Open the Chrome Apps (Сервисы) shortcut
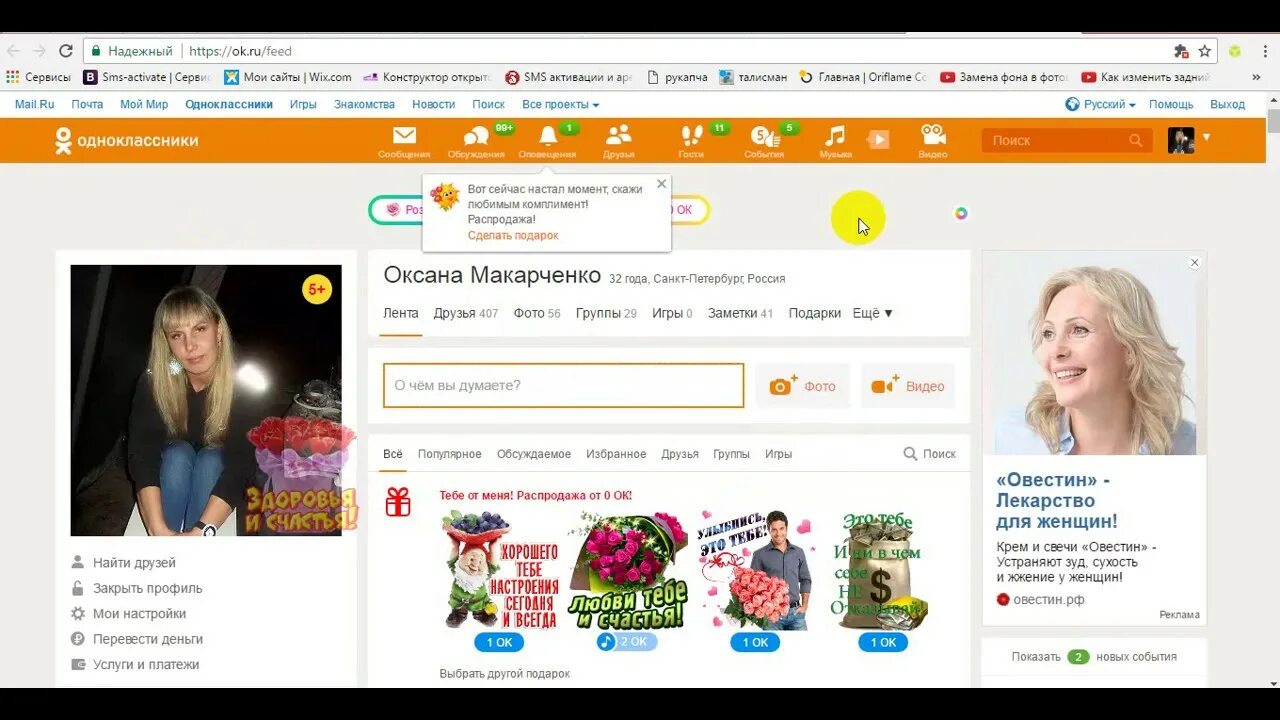1280x720 pixels. coord(38,77)
